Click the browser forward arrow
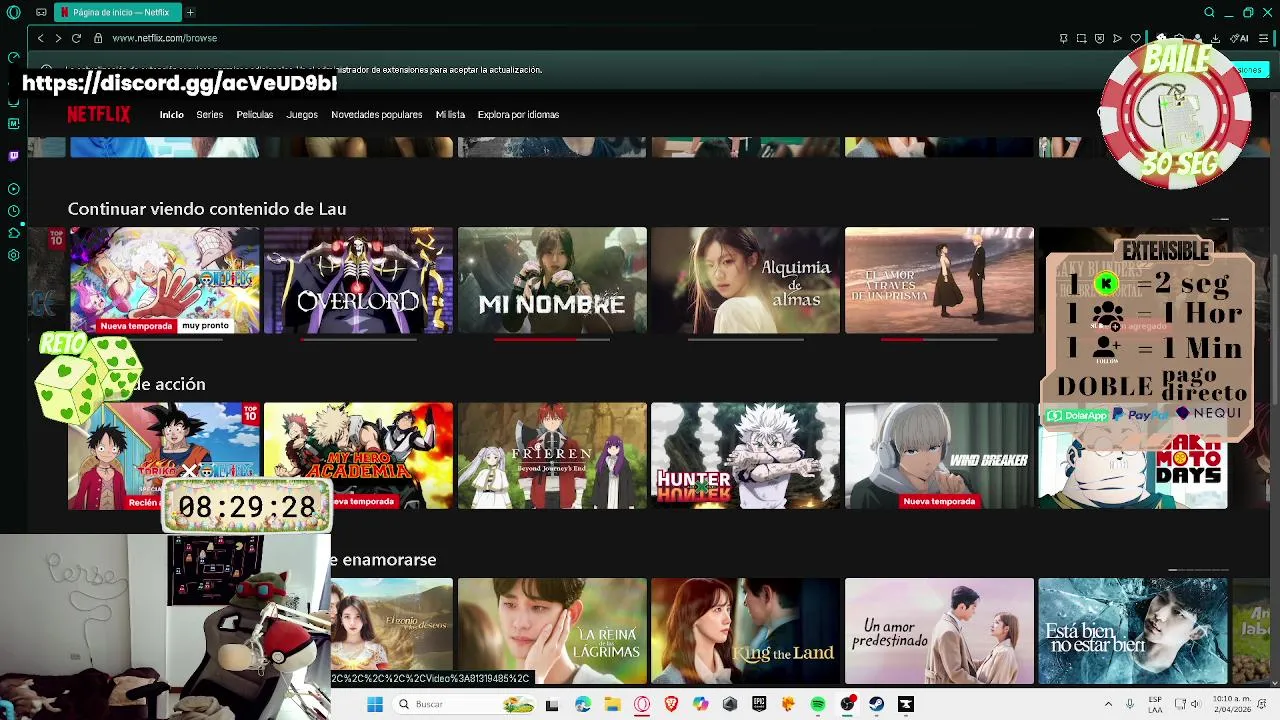The width and height of the screenshot is (1280, 720). coord(58,38)
